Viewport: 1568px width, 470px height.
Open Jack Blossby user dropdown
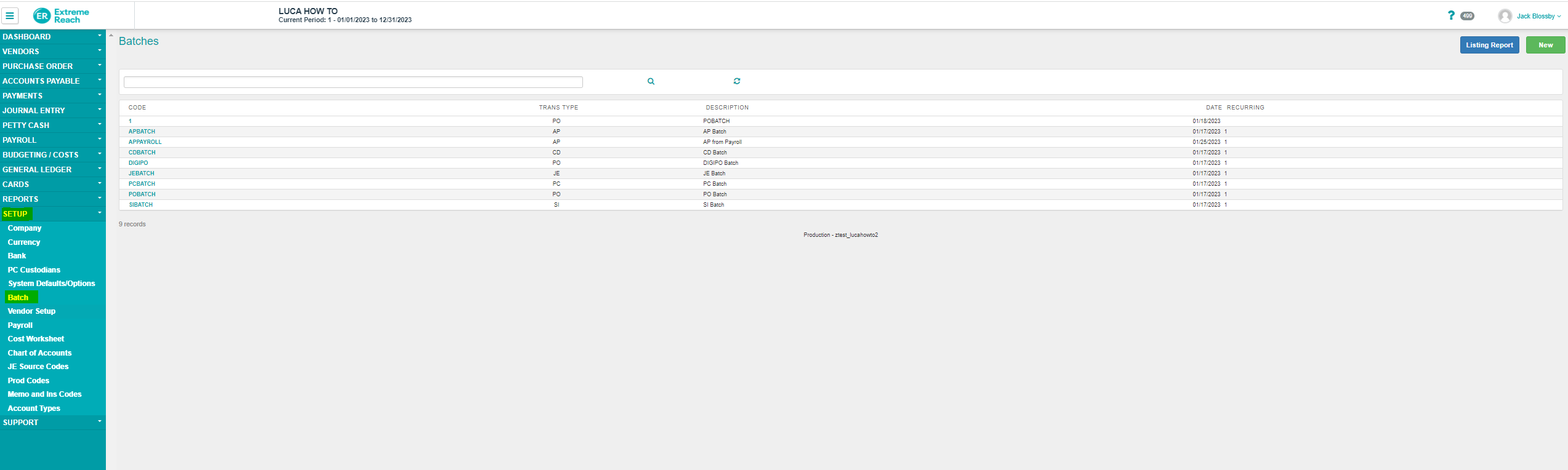point(1538,16)
